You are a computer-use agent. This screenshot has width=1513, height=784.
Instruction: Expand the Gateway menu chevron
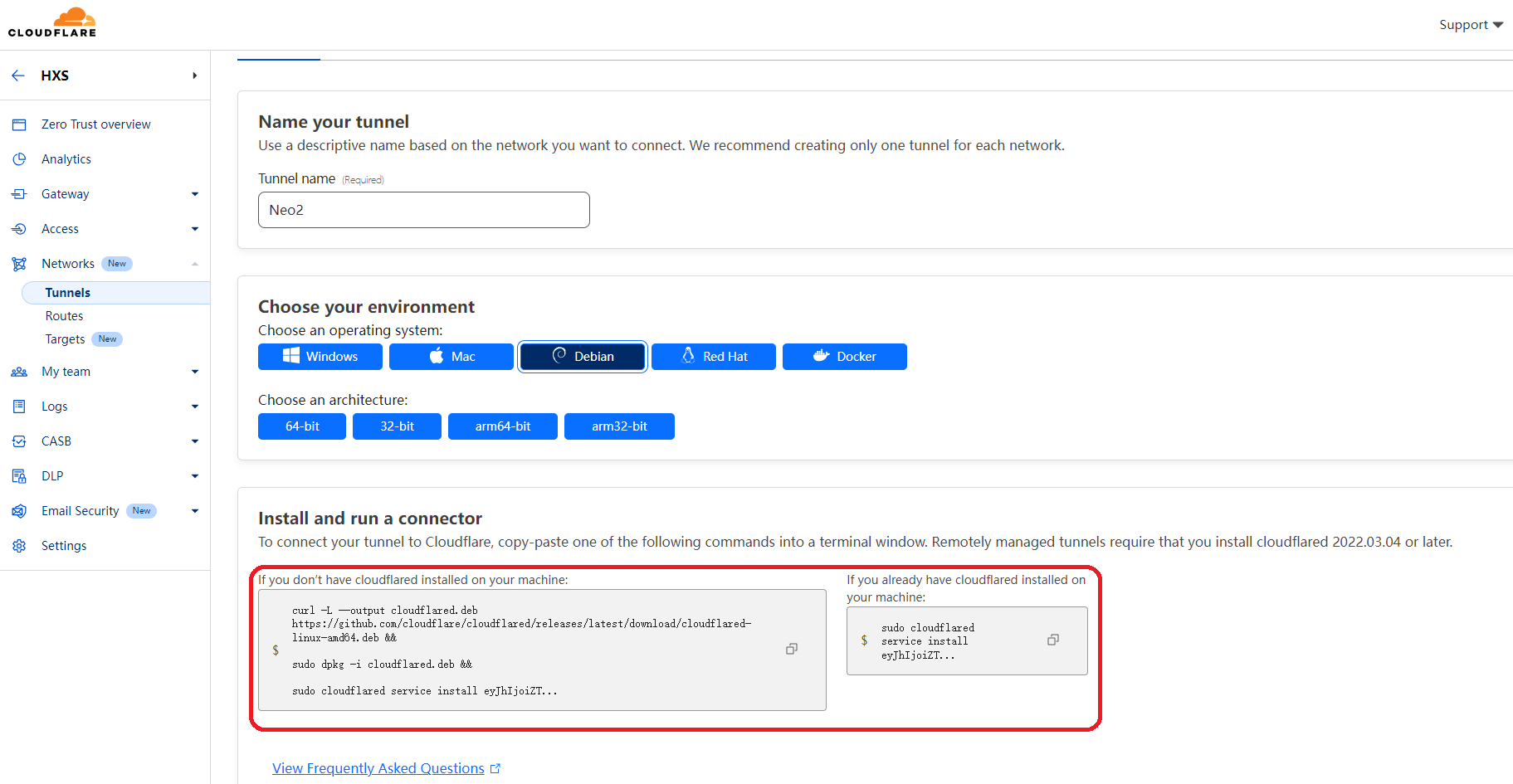(x=195, y=194)
